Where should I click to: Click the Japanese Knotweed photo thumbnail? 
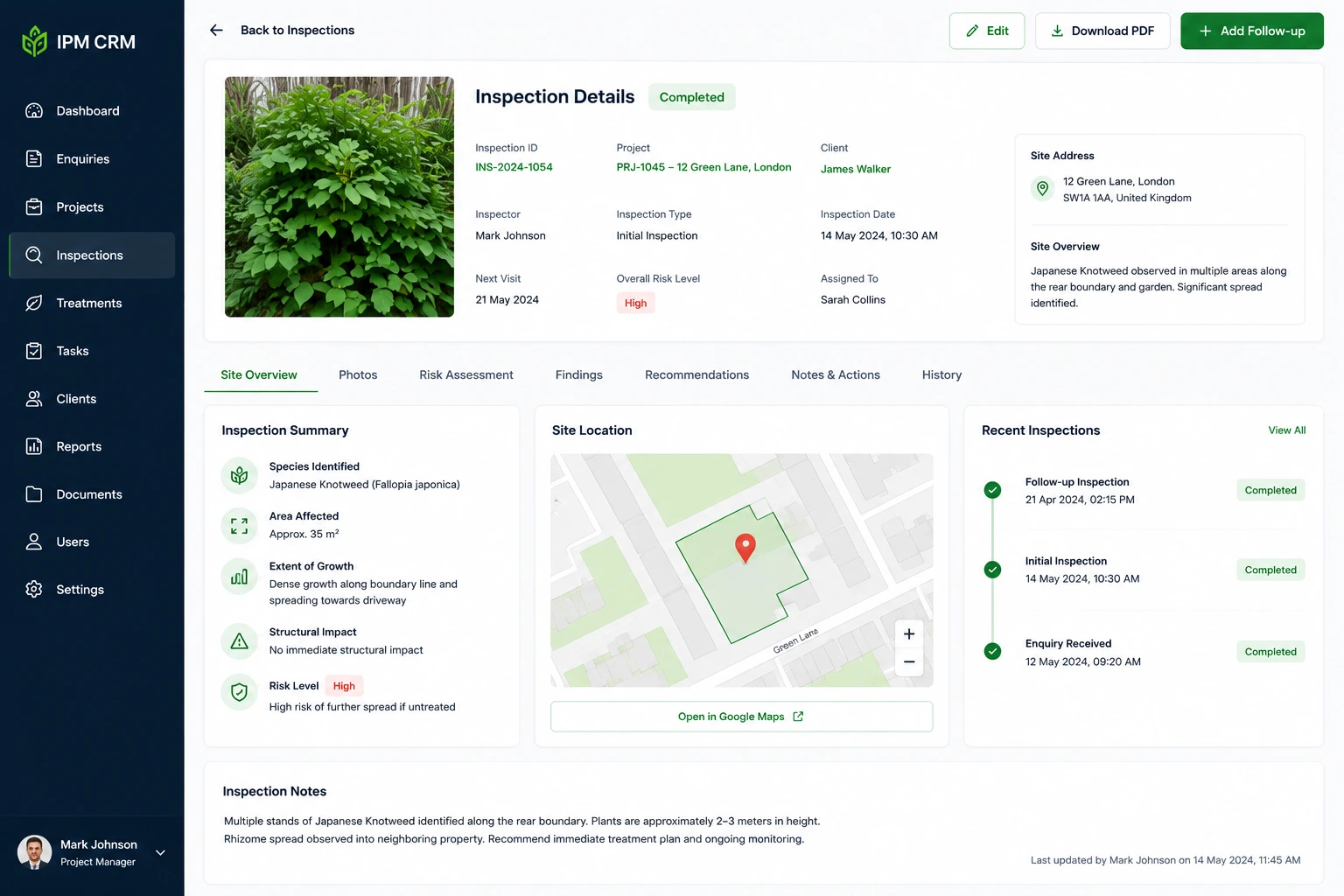pyautogui.click(x=339, y=197)
